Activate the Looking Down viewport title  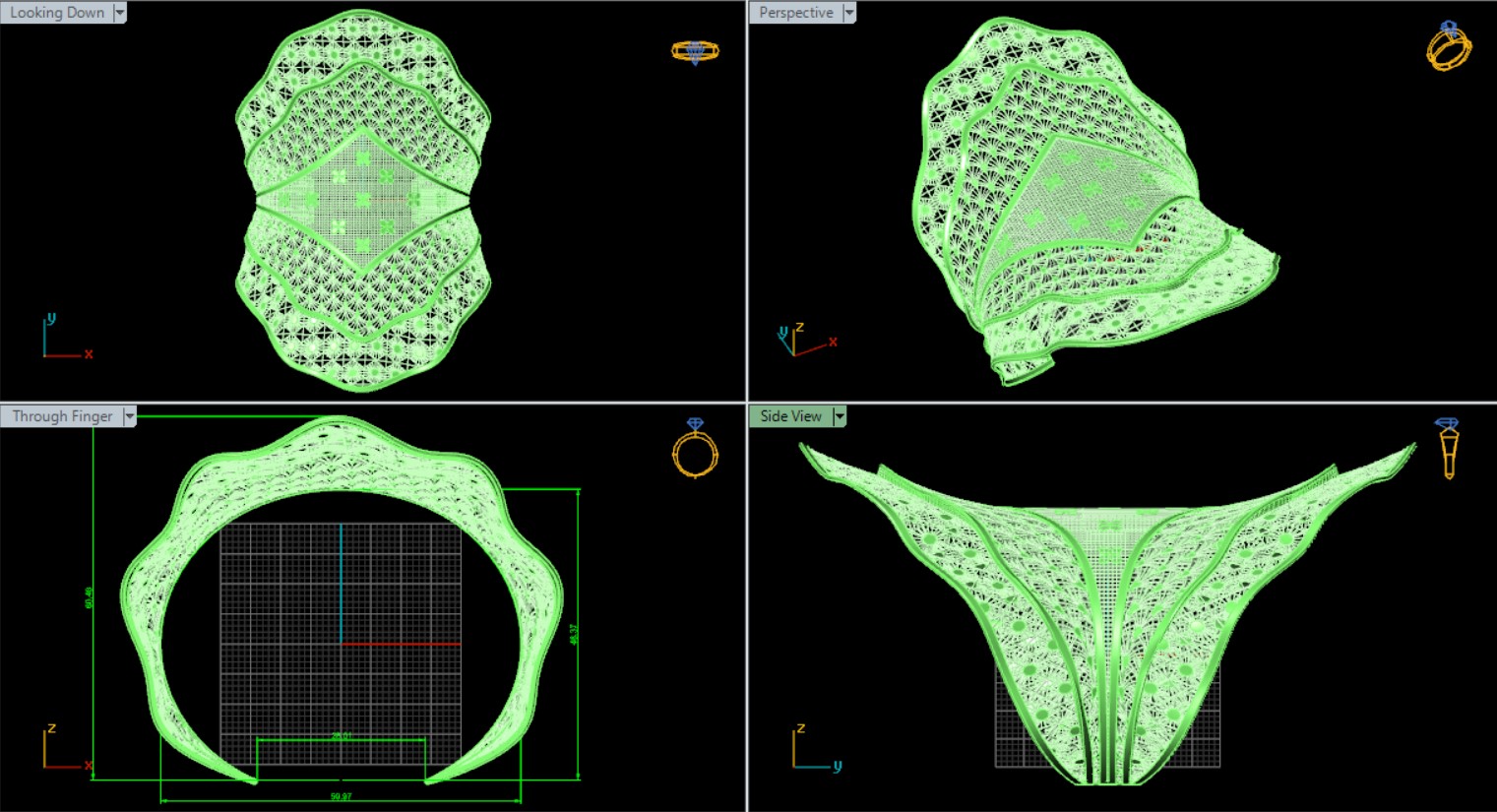pyautogui.click(x=57, y=13)
